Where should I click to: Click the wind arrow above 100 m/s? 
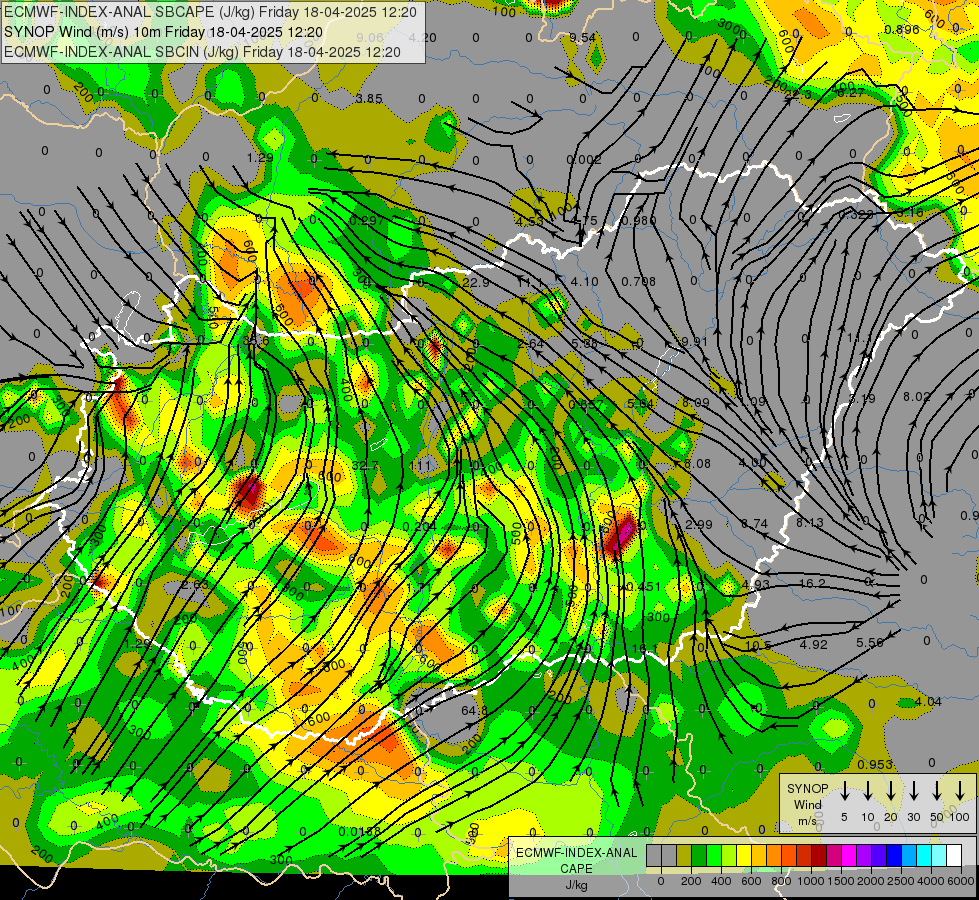(960, 791)
